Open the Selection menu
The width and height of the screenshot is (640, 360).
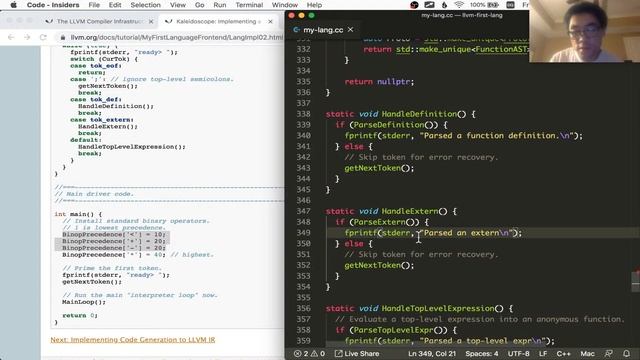coord(145,5)
